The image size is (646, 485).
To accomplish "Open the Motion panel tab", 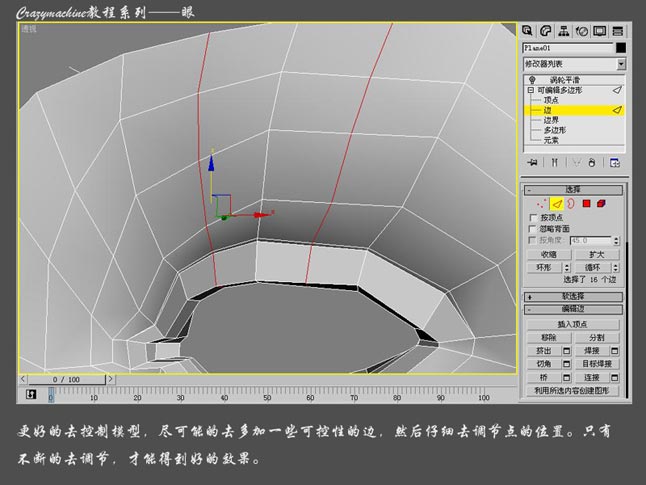I will (580, 30).
